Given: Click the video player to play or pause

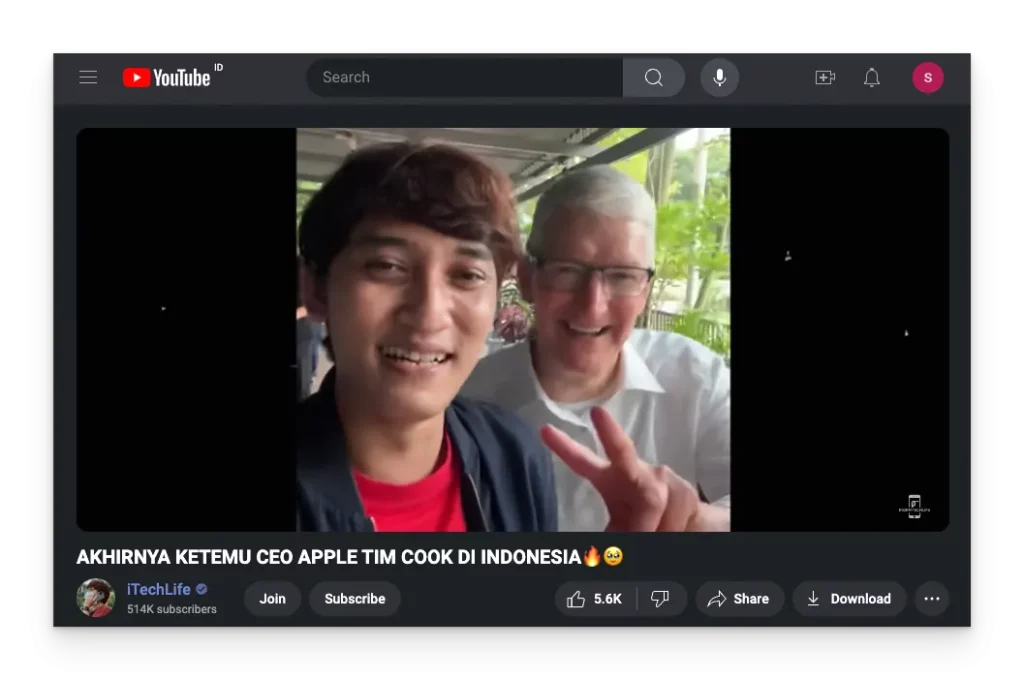Looking at the screenshot, I should pos(513,329).
